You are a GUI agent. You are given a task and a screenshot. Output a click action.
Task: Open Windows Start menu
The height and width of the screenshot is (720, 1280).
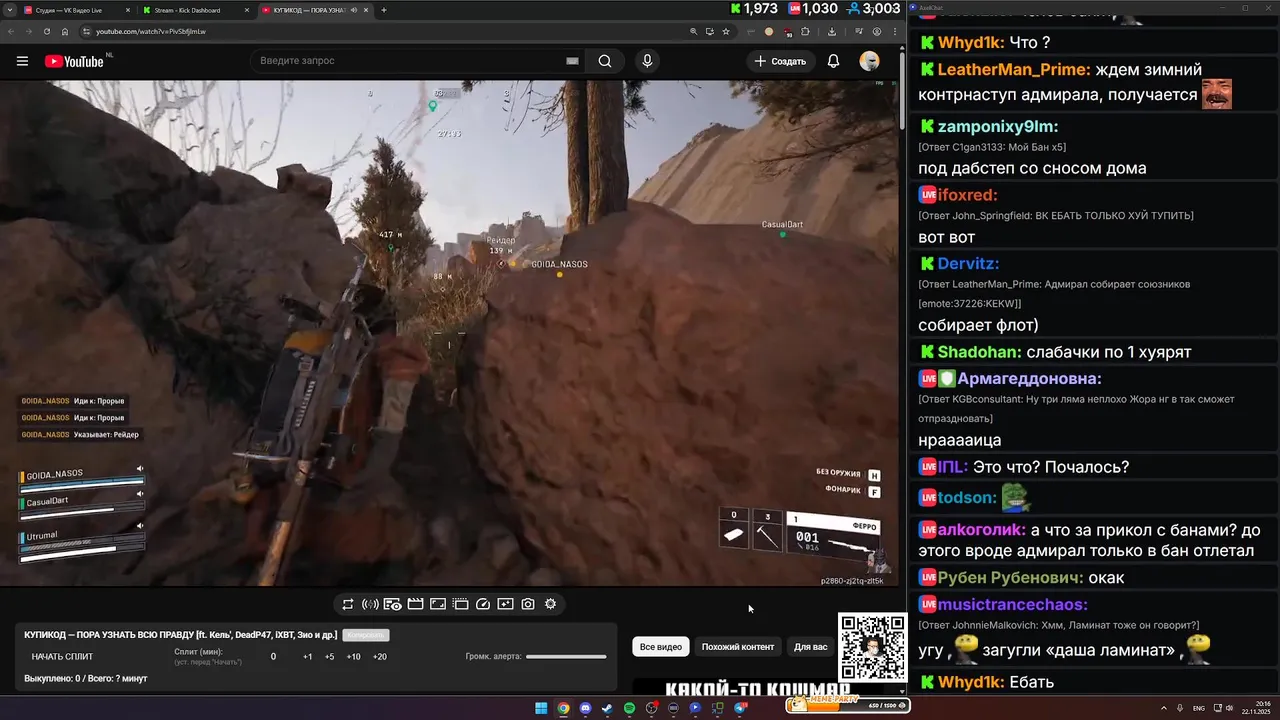click(x=541, y=708)
